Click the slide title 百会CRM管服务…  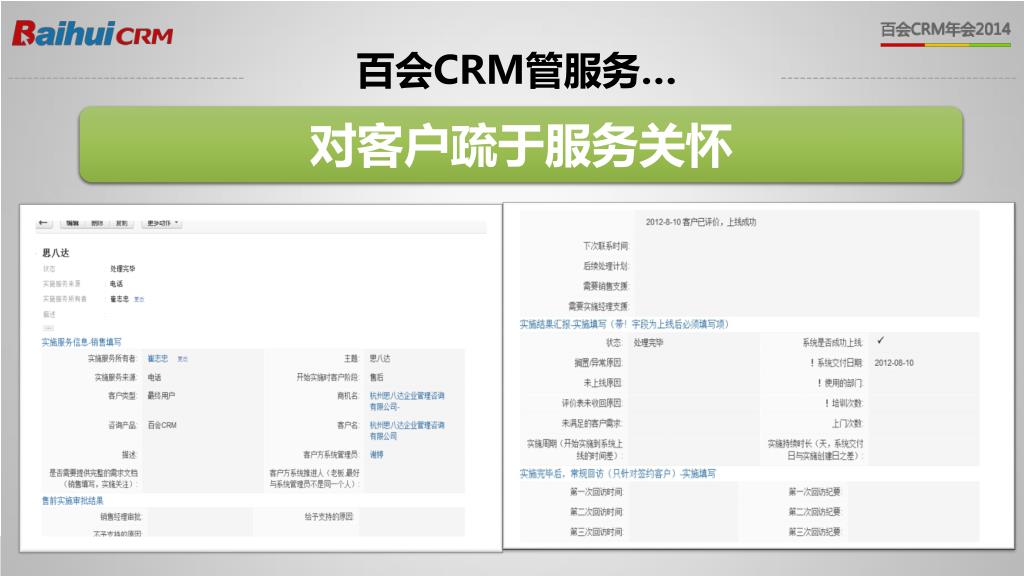(516, 71)
